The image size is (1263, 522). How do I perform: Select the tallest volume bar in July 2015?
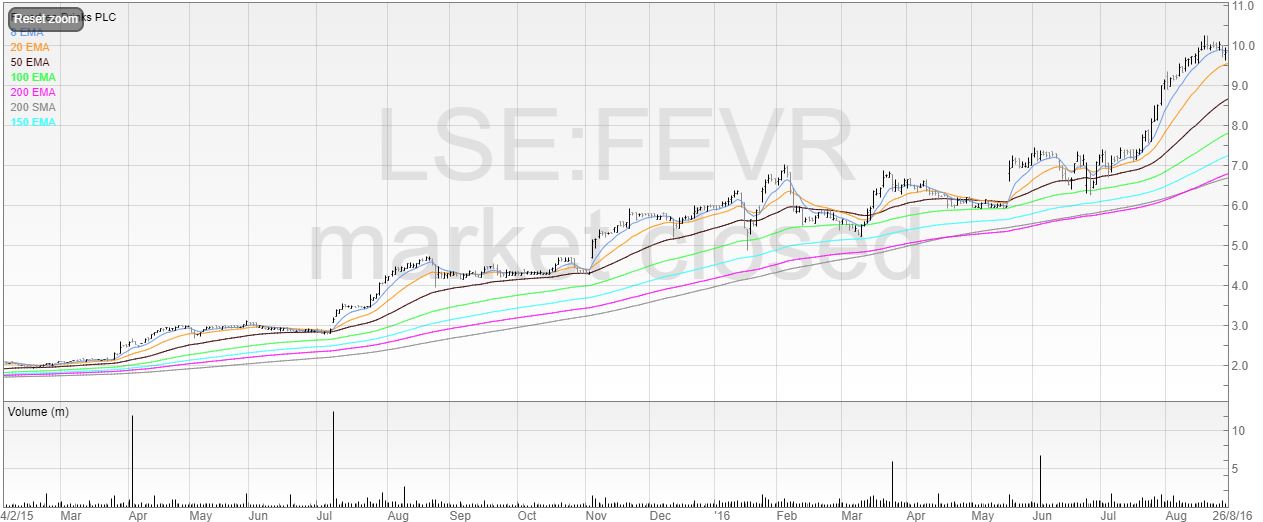click(x=333, y=458)
